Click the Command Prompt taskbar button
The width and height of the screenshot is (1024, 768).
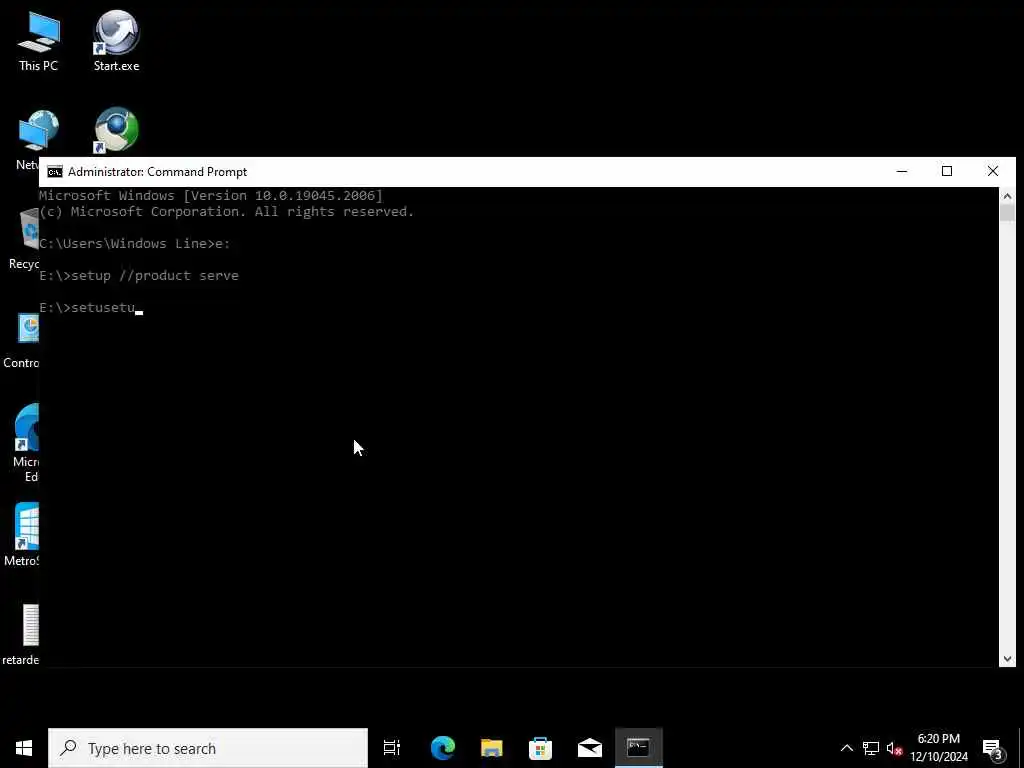(638, 748)
